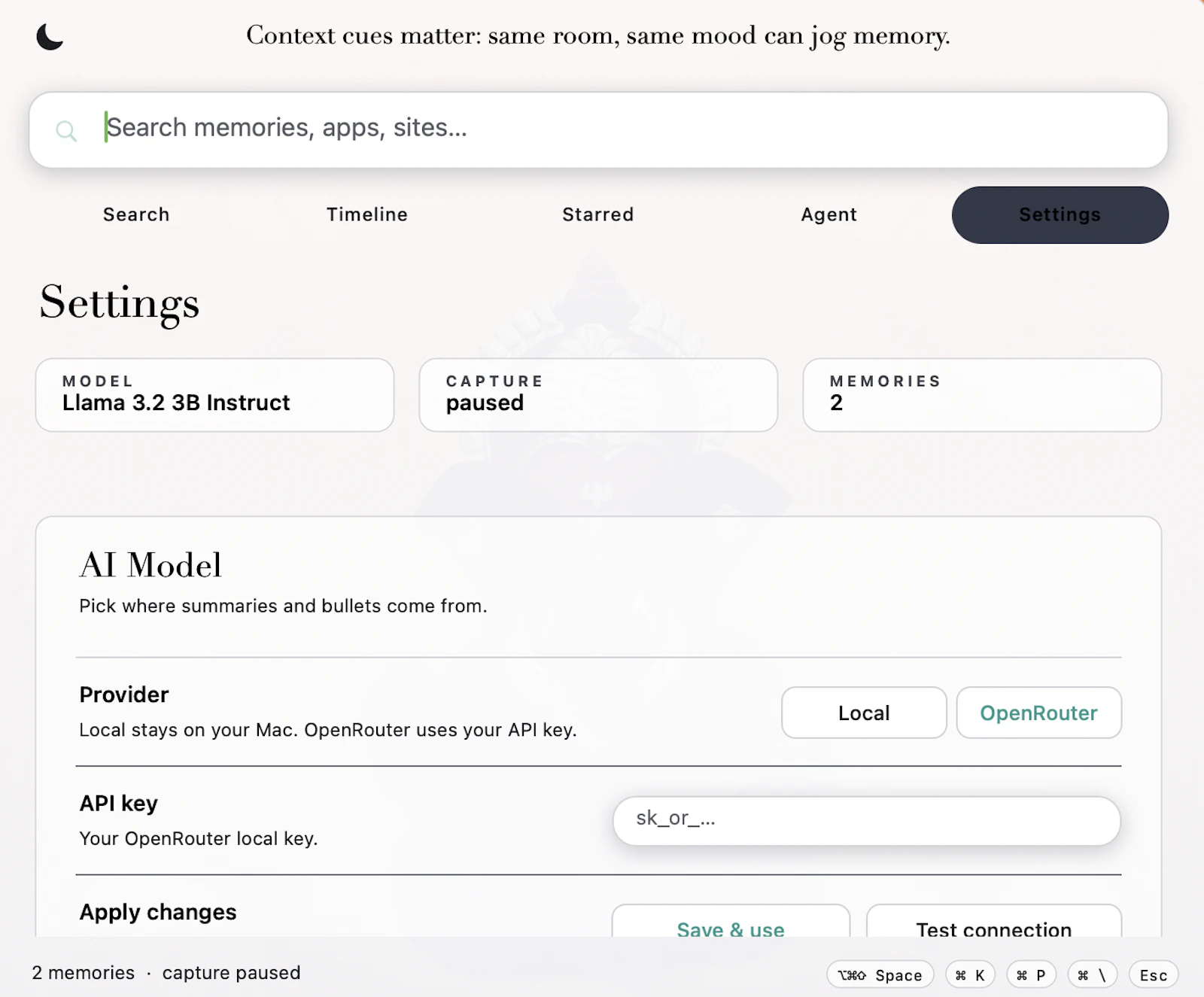This screenshot has height=997, width=1204.
Task: Click the Space shortcut key chip
Action: [880, 974]
